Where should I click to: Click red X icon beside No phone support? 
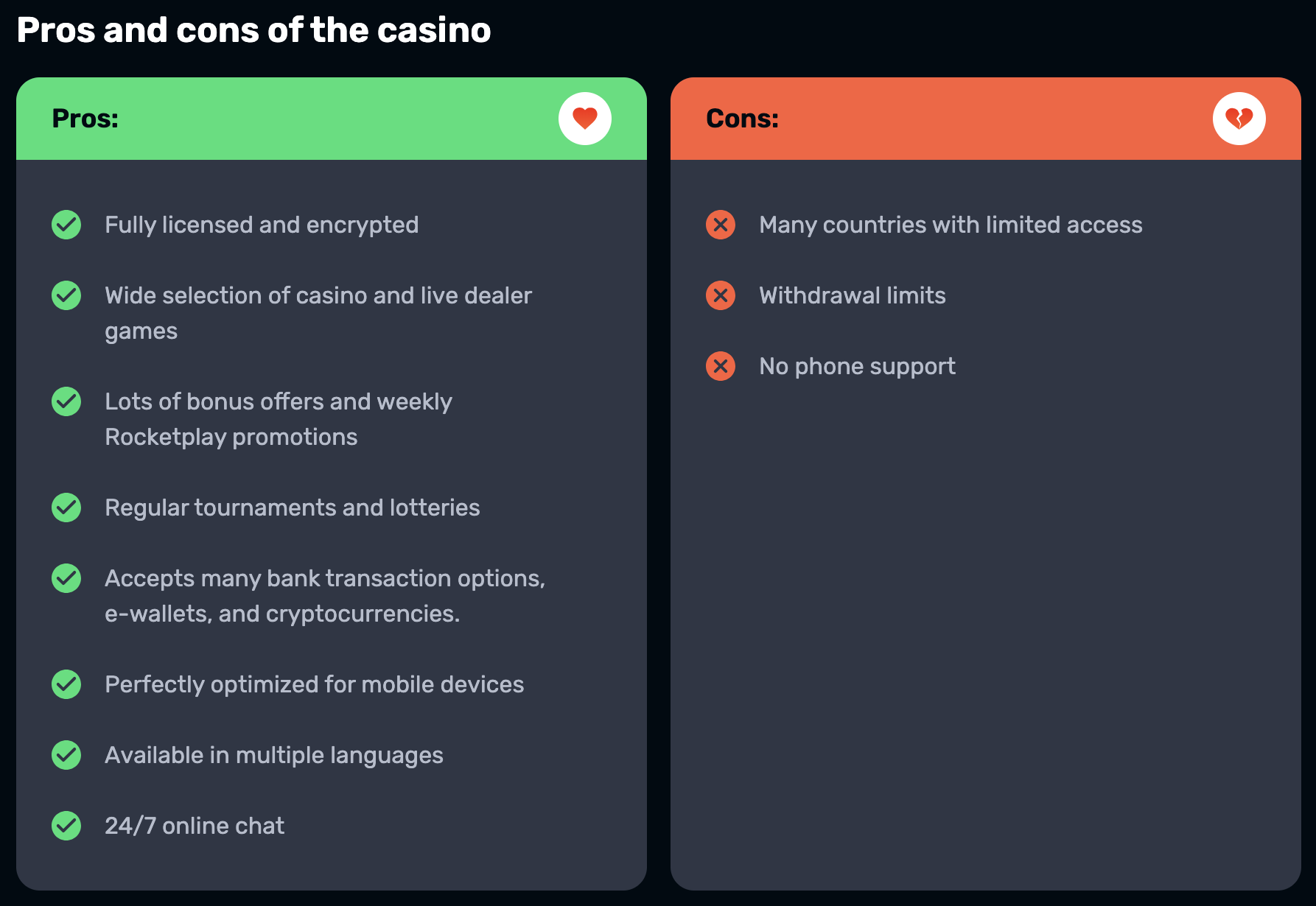tap(721, 366)
